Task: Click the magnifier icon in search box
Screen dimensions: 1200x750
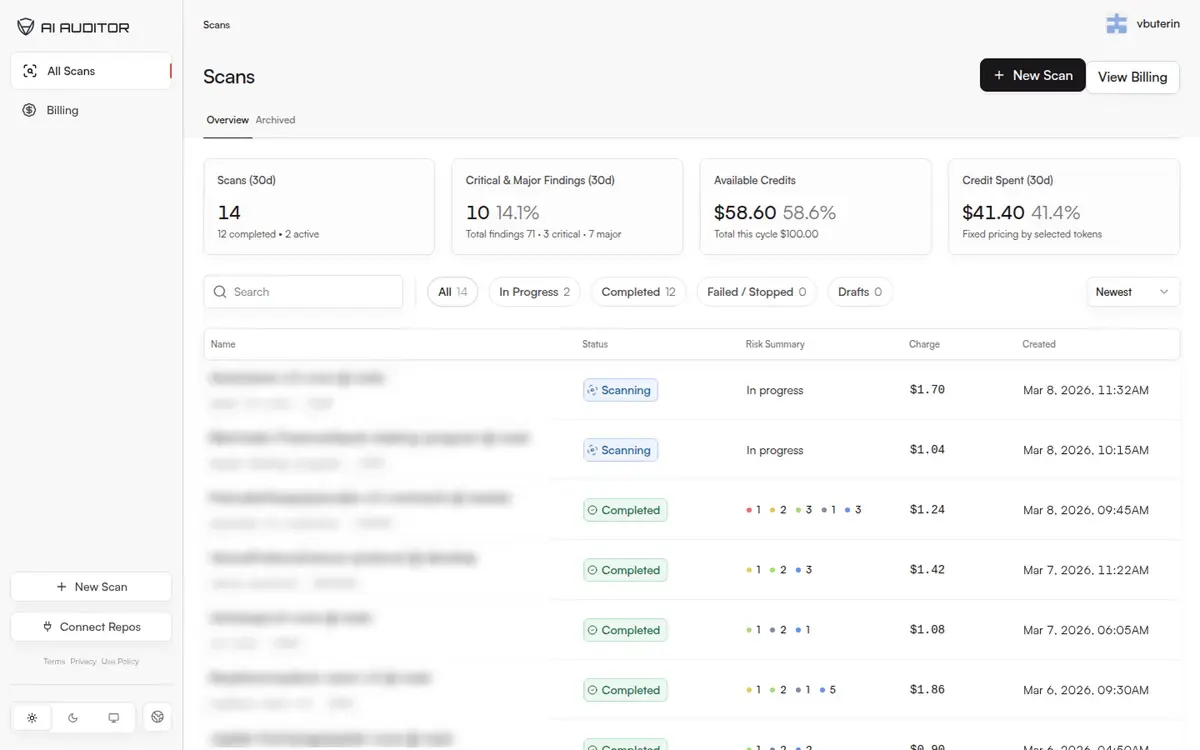Action: tap(220, 292)
